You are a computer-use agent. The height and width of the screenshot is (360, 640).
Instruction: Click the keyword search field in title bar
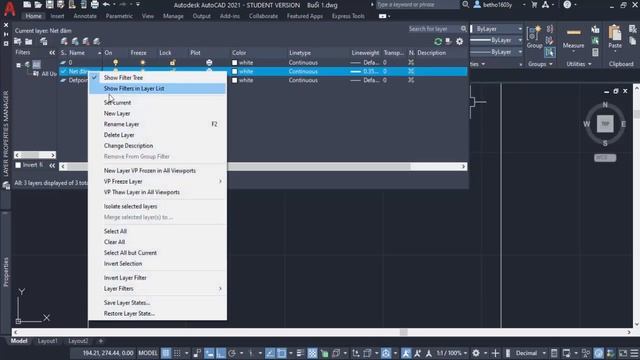(x=417, y=5)
